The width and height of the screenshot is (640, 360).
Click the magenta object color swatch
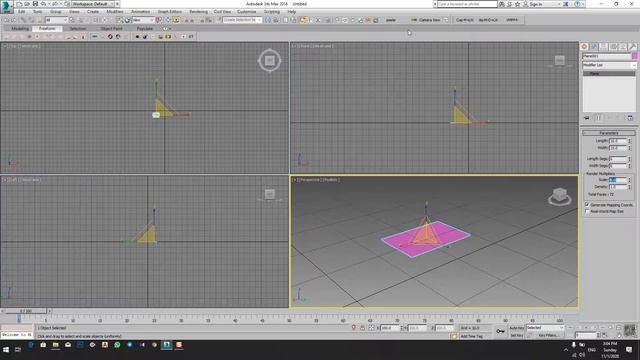coord(634,56)
